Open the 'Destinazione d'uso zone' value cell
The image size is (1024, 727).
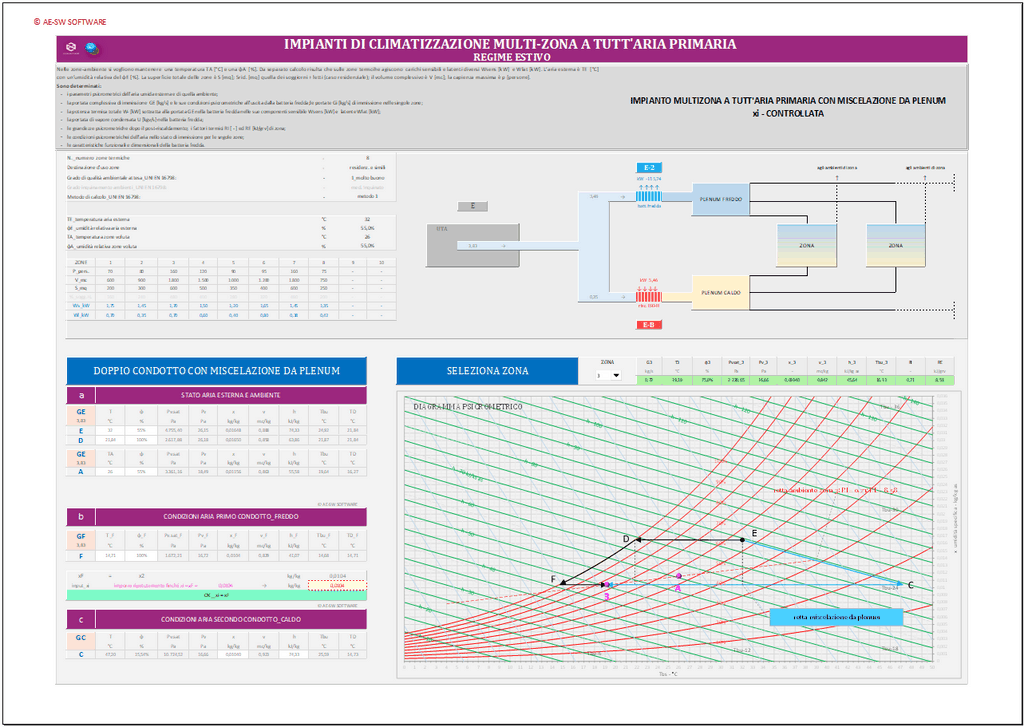click(367, 167)
